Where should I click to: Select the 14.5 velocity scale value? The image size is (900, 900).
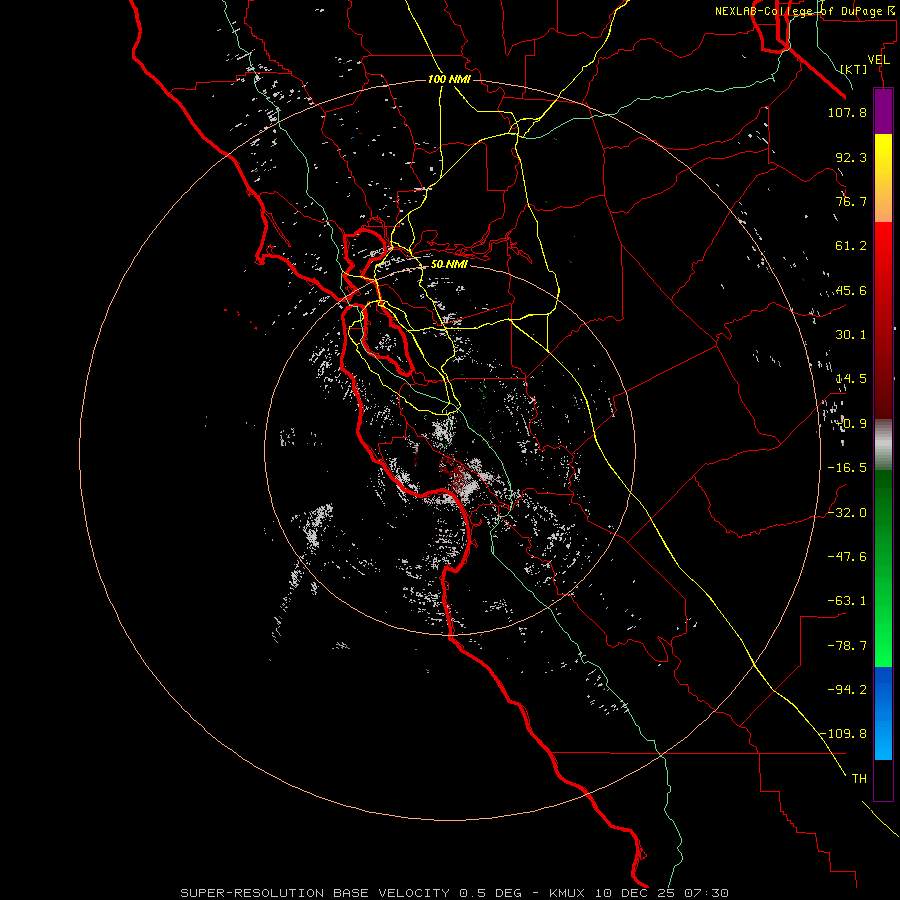(851, 379)
